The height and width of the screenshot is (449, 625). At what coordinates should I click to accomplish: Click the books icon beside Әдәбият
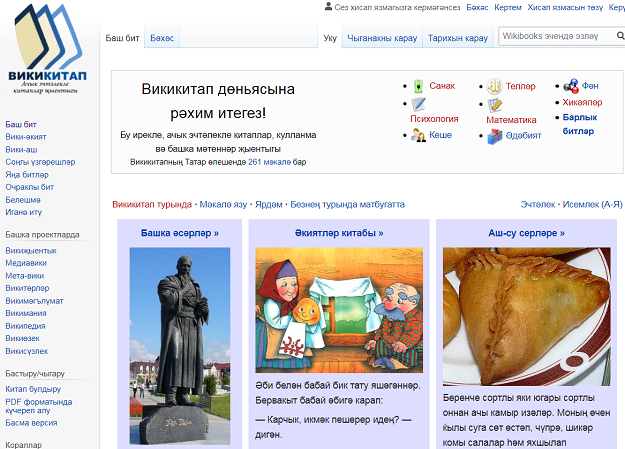495,136
